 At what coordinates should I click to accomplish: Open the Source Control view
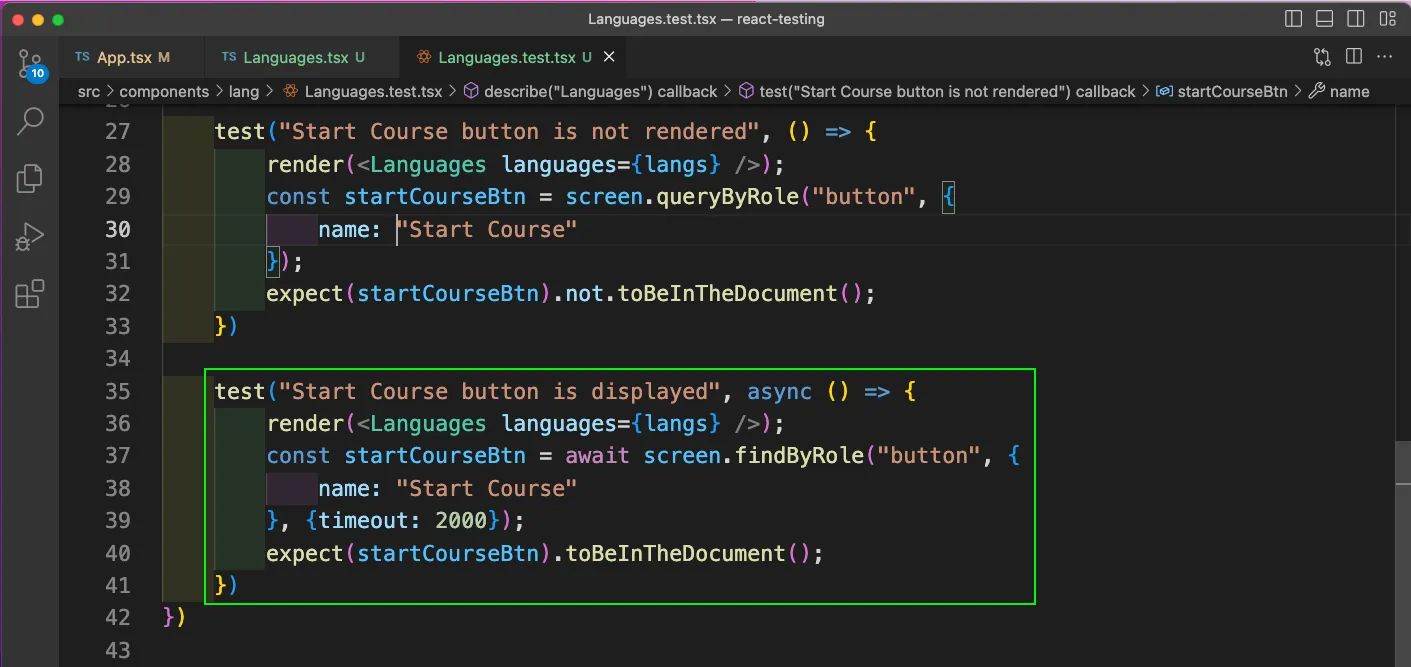[30, 65]
